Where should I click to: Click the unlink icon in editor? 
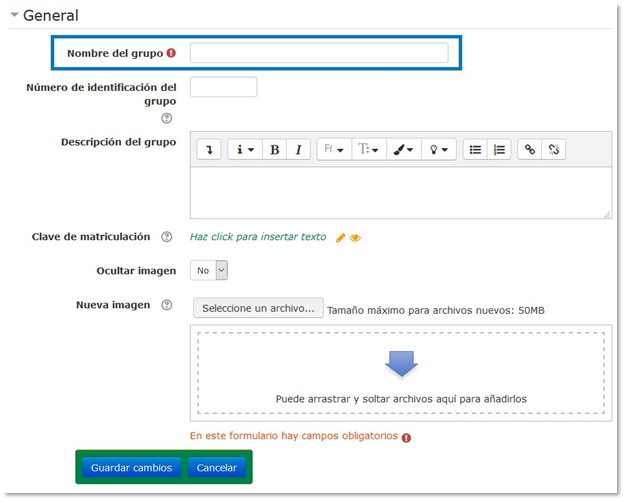[554, 150]
